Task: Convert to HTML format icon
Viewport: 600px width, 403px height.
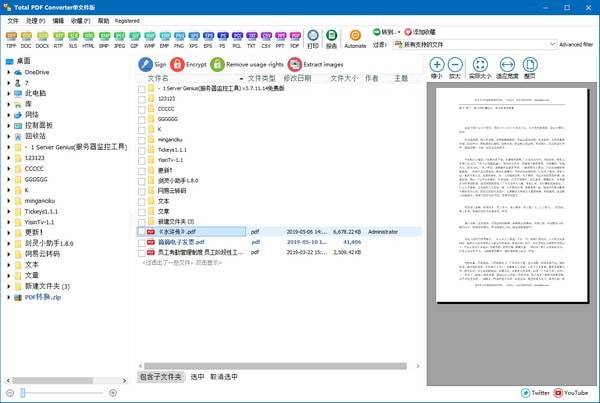Action: (x=88, y=36)
